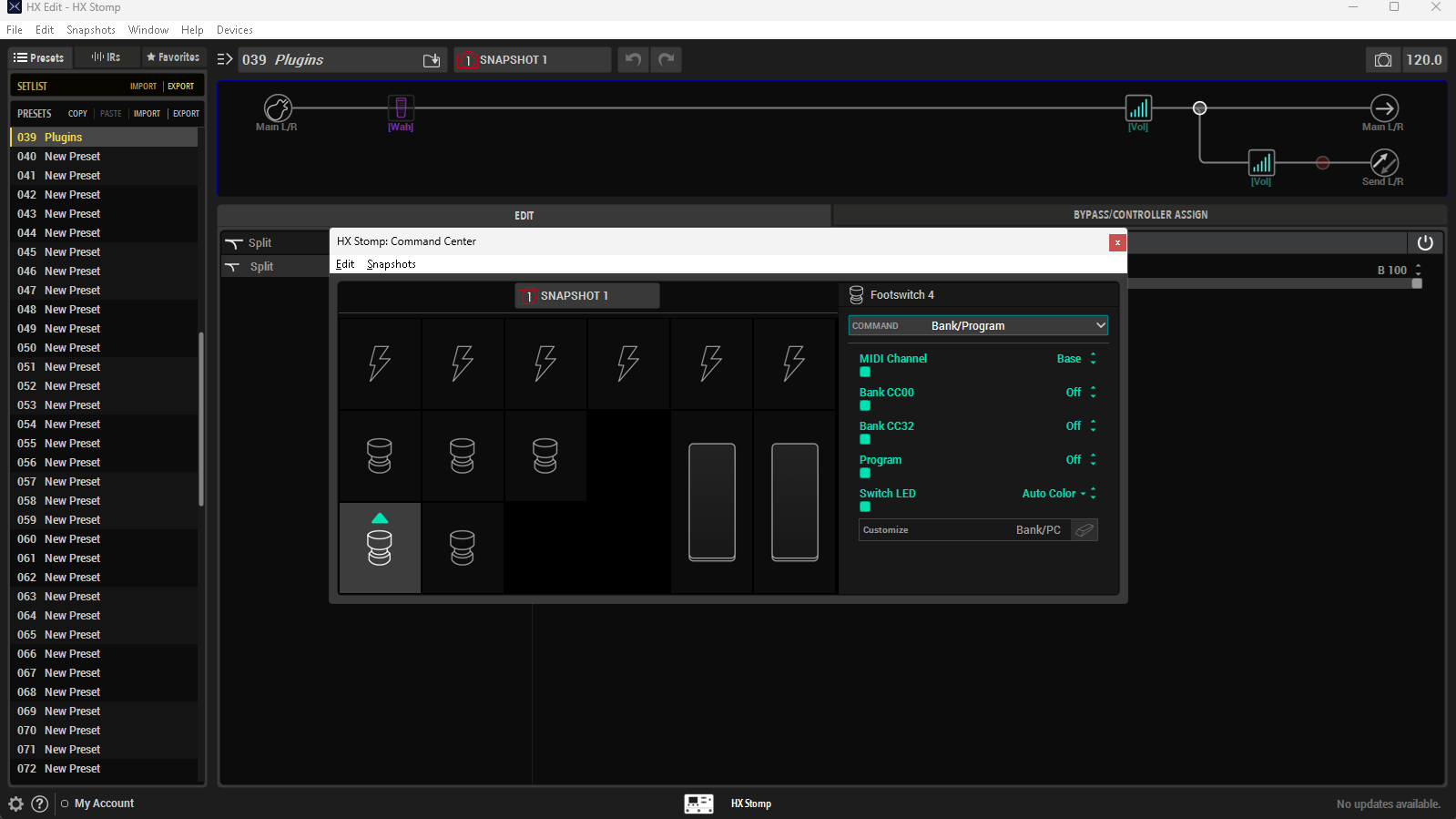Click the camera snapshot icon
Image resolution: width=1456 pixels, height=819 pixels.
click(x=1382, y=60)
